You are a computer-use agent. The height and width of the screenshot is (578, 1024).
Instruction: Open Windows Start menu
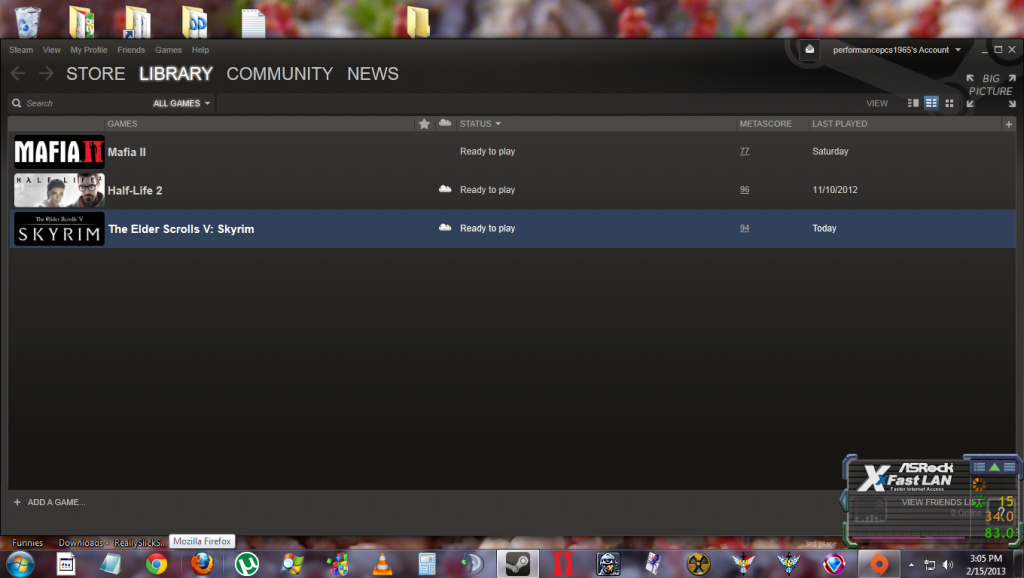tap(20, 564)
